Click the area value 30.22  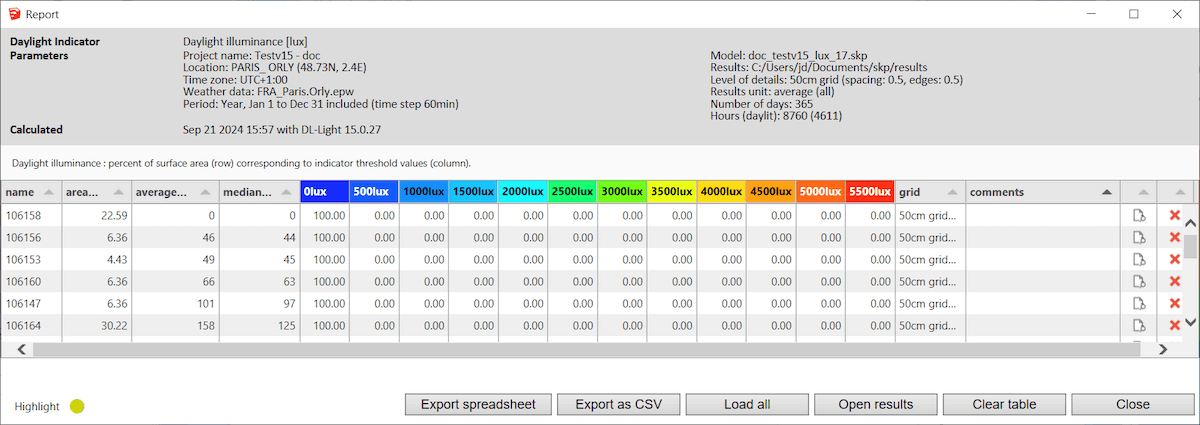point(113,325)
